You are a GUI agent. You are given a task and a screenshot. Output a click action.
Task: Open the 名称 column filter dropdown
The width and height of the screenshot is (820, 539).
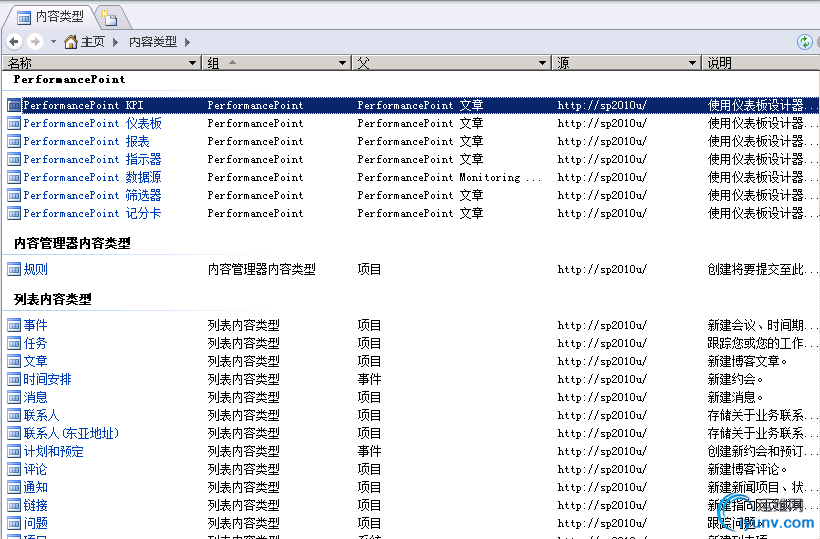pyautogui.click(x=192, y=63)
